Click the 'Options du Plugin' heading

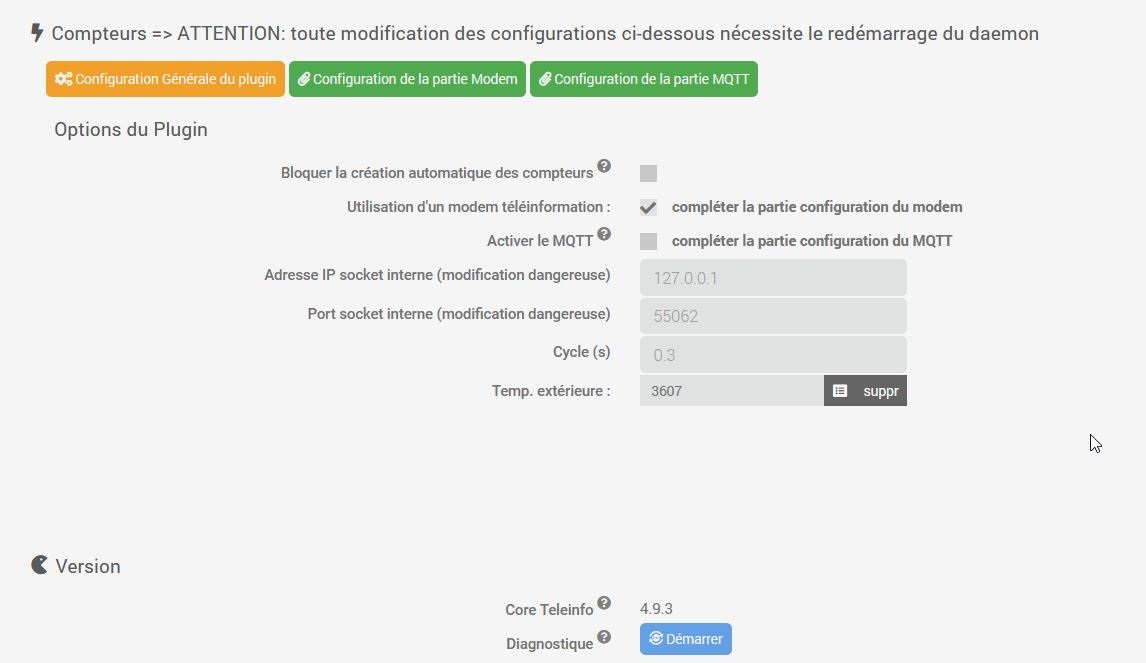131,129
